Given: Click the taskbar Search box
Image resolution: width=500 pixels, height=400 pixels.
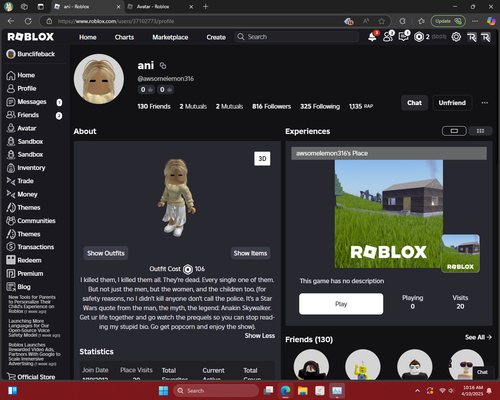Looking at the screenshot, I should tap(216, 391).
